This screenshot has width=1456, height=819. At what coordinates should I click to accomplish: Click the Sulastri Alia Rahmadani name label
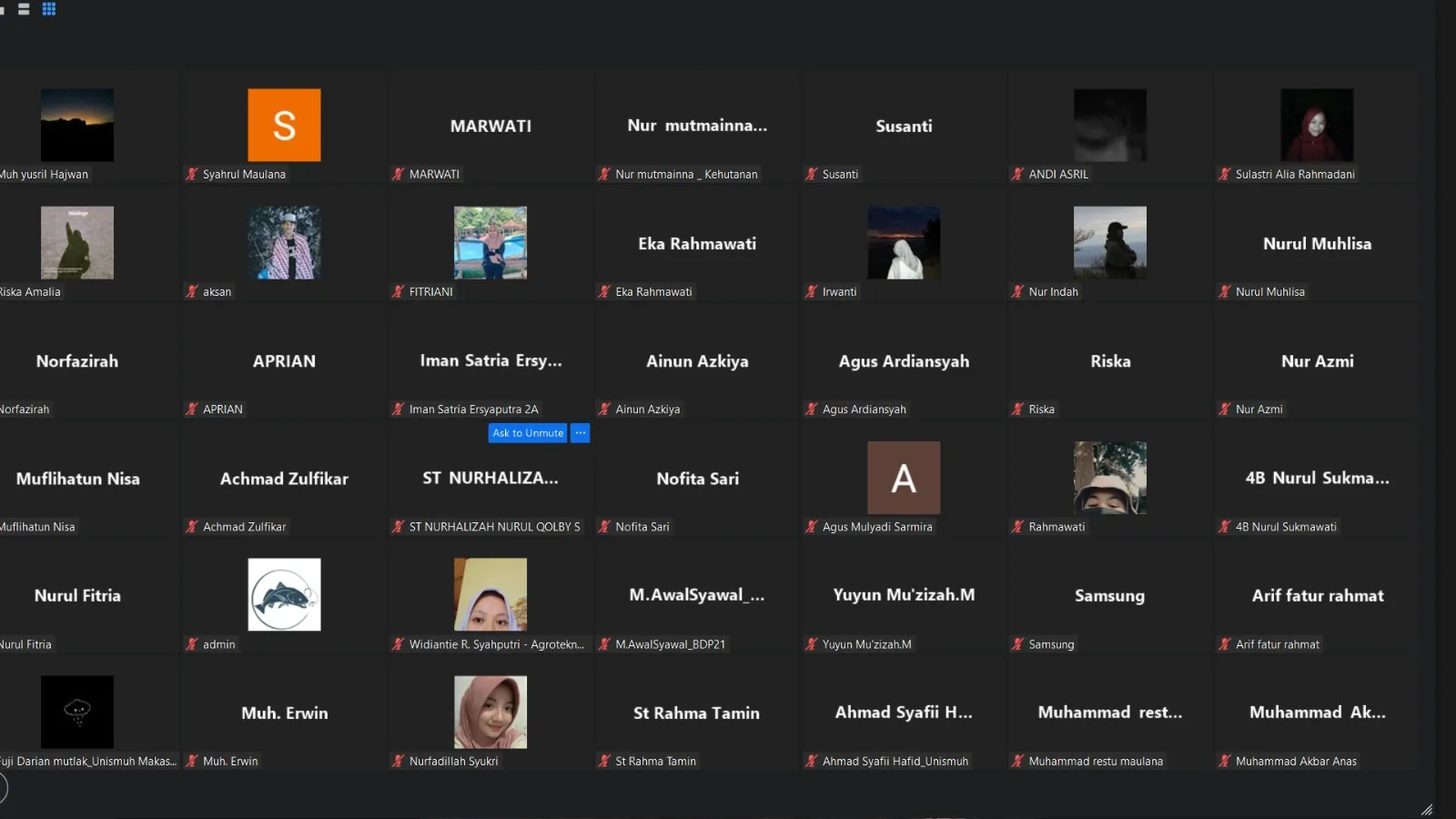click(1295, 174)
